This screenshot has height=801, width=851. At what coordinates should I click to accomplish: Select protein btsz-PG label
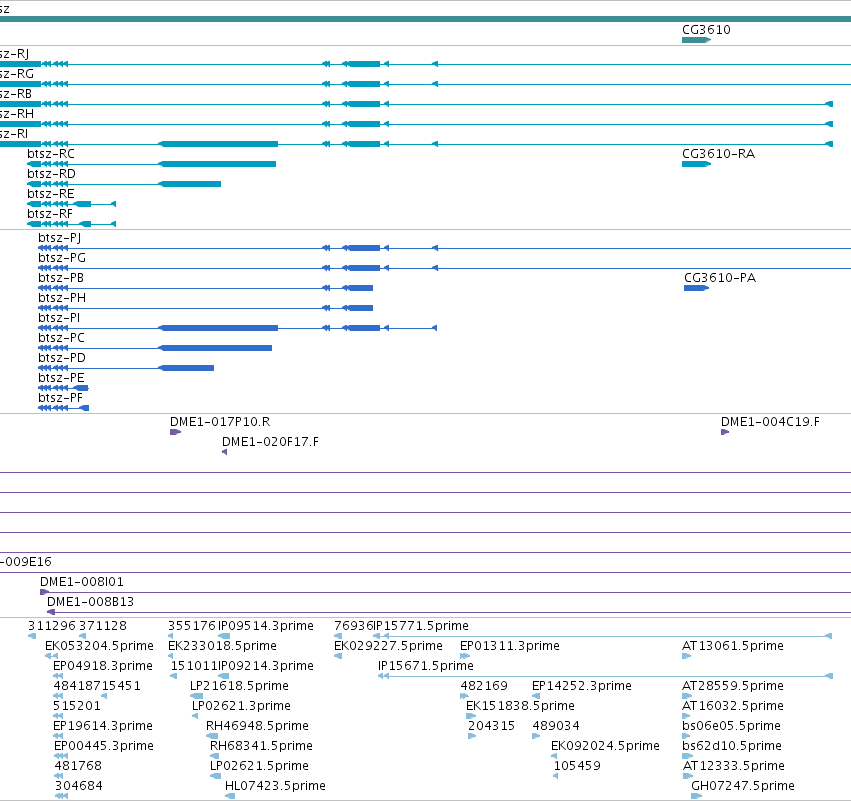pos(62,258)
